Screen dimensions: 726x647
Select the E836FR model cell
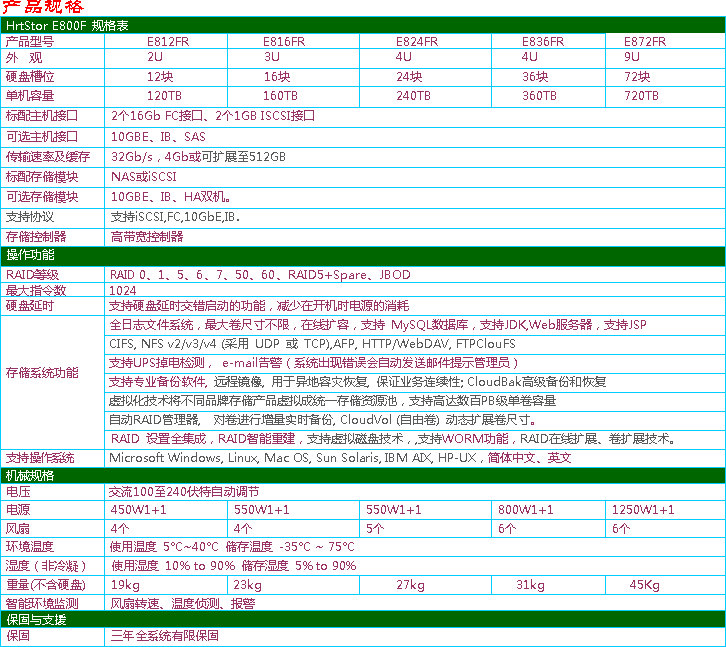[x=543, y=42]
